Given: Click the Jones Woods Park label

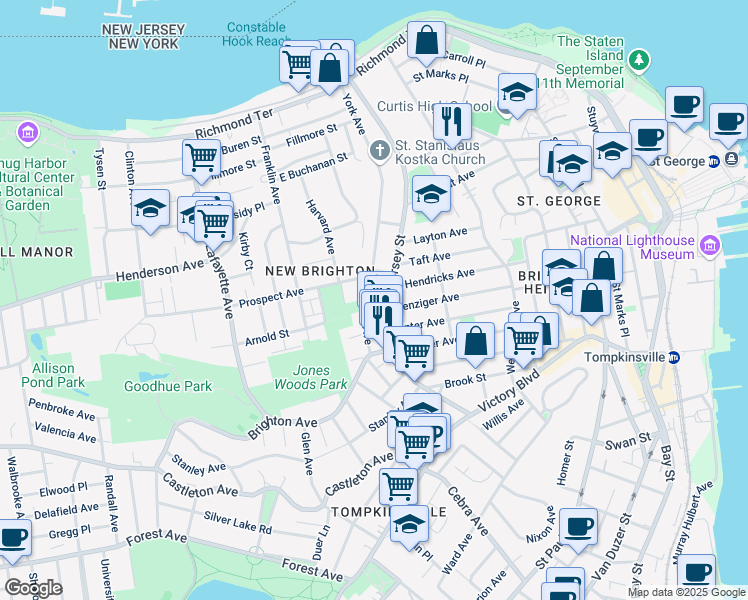Looking at the screenshot, I should click(311, 377).
